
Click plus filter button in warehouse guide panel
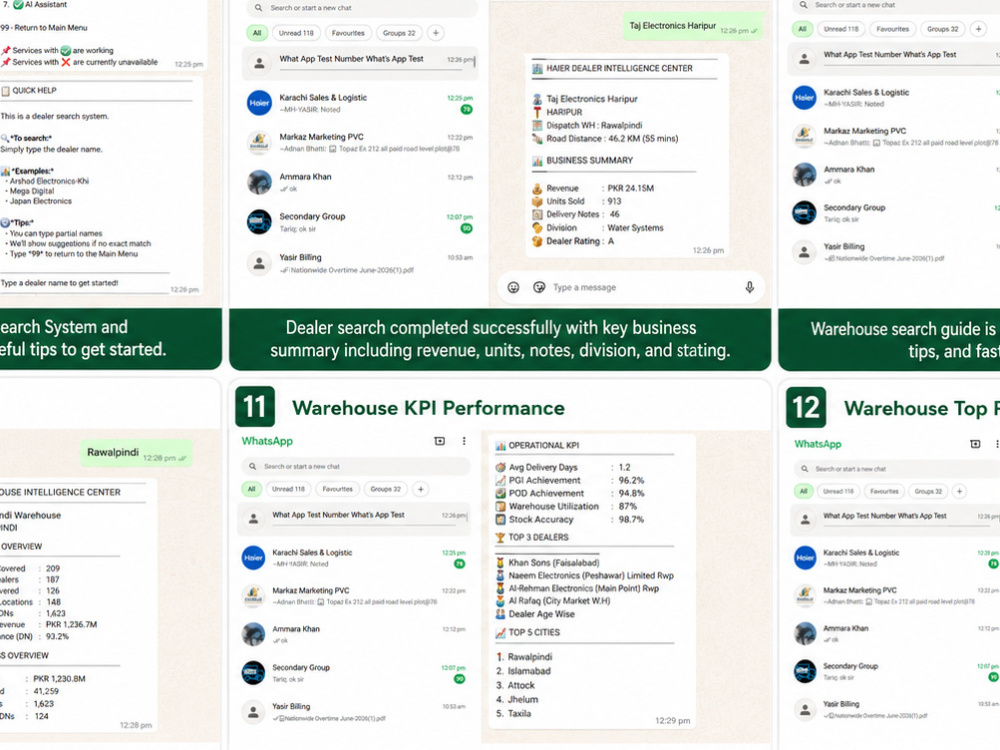point(978,29)
